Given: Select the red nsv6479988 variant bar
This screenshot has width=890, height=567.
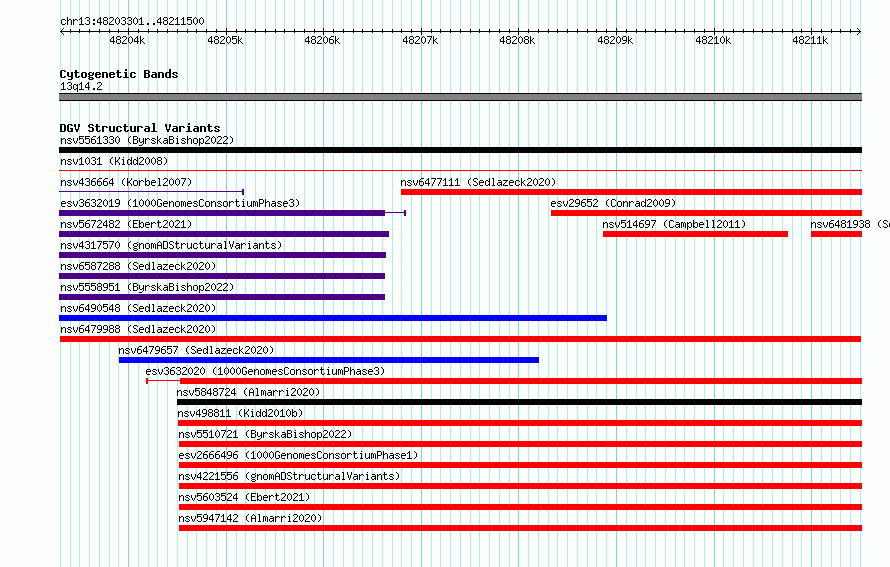Looking at the screenshot, I should tap(460, 339).
